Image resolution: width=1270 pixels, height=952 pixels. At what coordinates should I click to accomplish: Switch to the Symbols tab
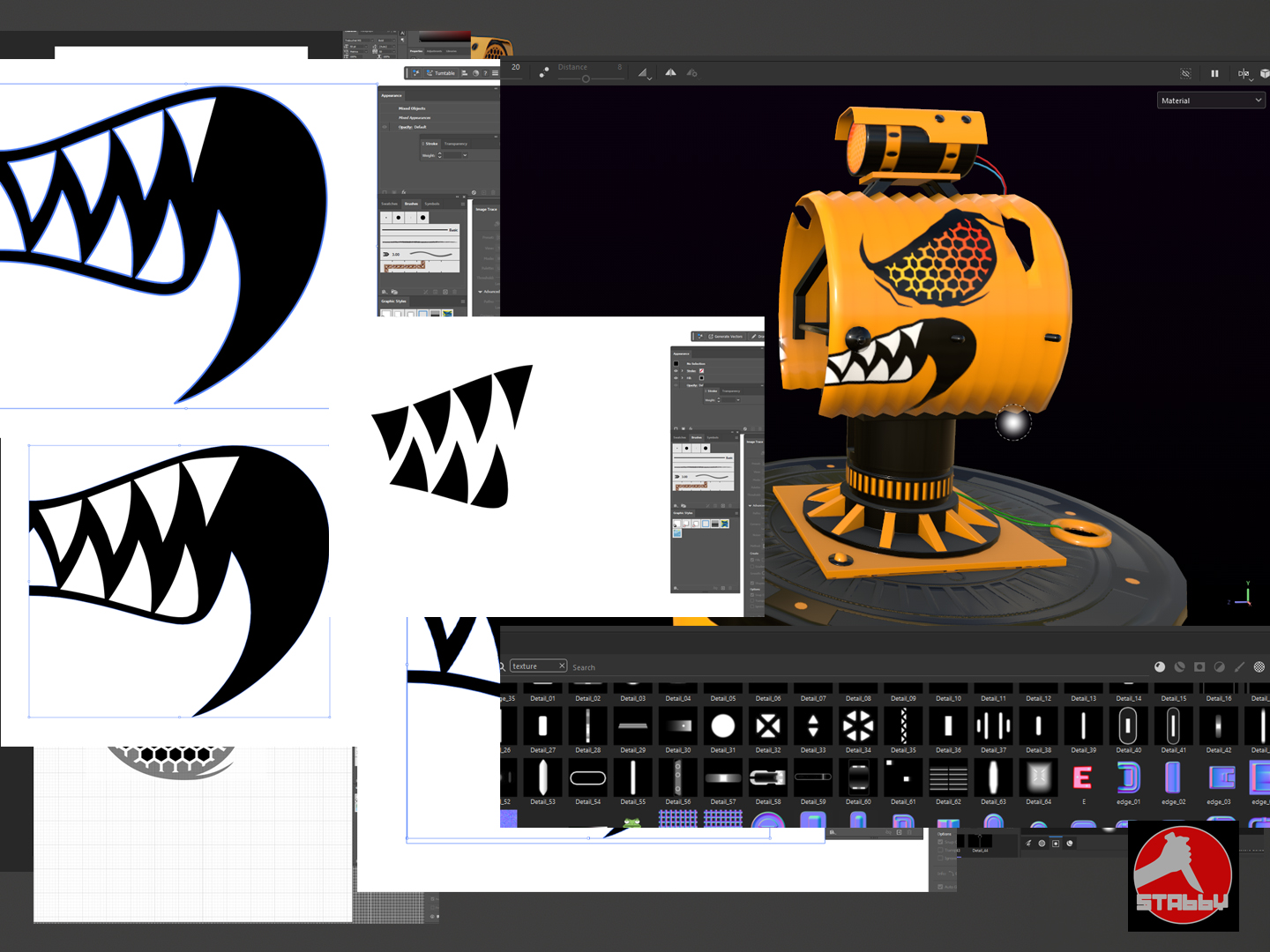click(x=432, y=204)
